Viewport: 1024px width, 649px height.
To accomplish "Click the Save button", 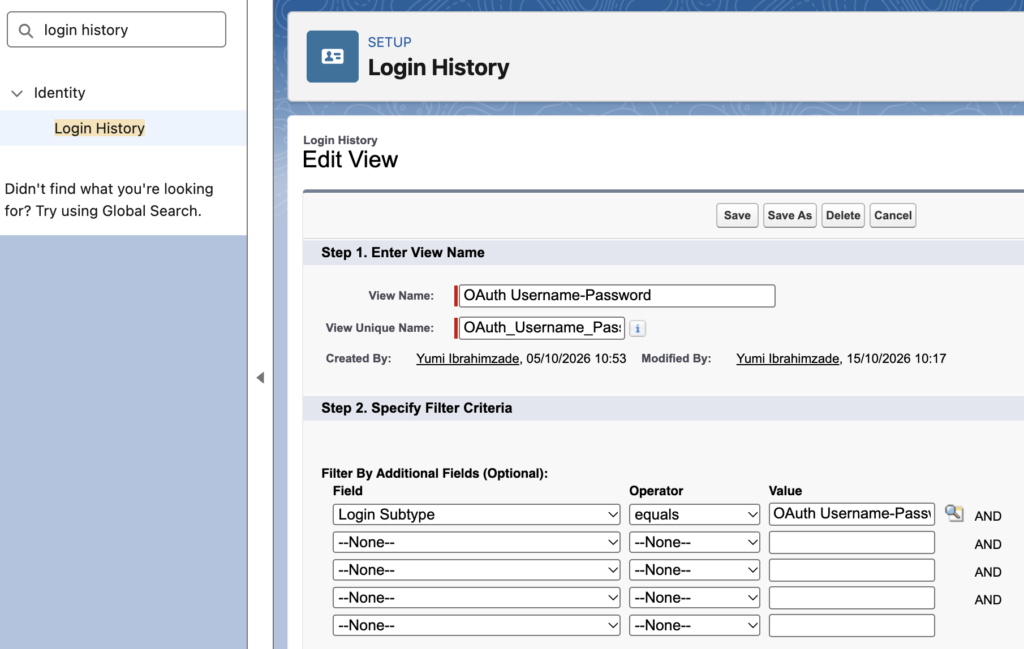I will [x=737, y=215].
